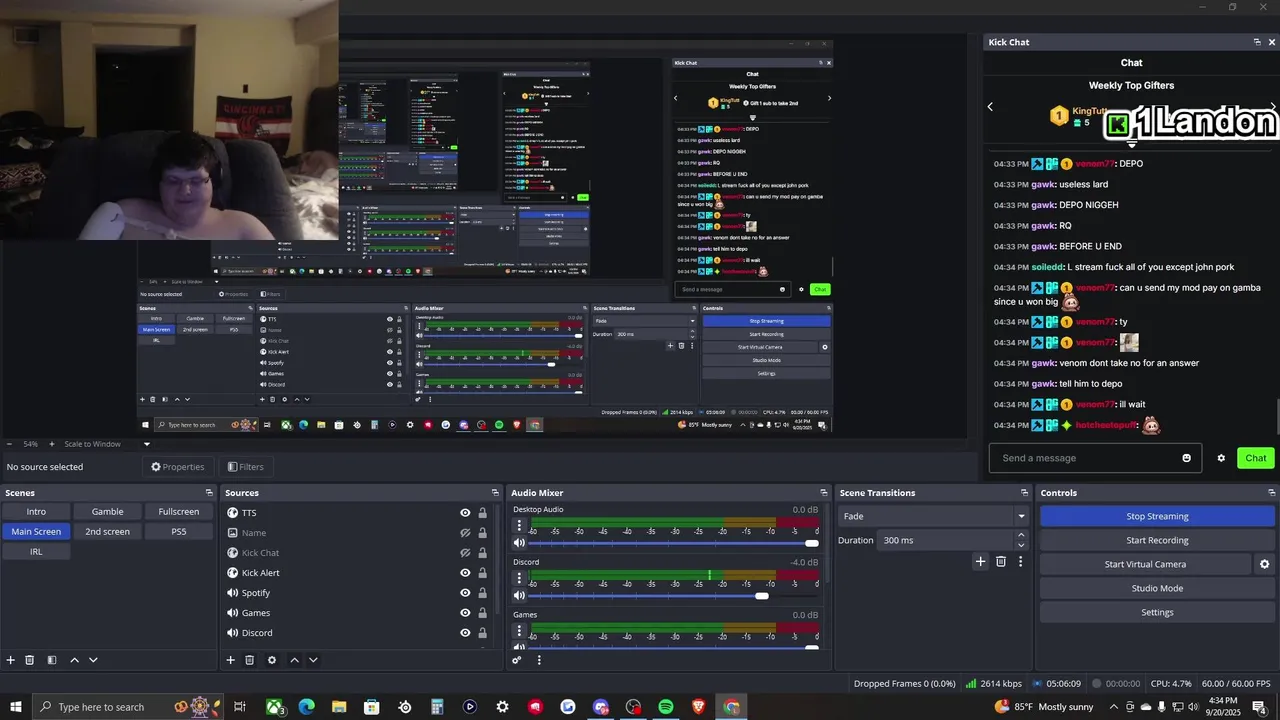Switch to the 2nd screen scene
The width and height of the screenshot is (1280, 720).
point(107,532)
